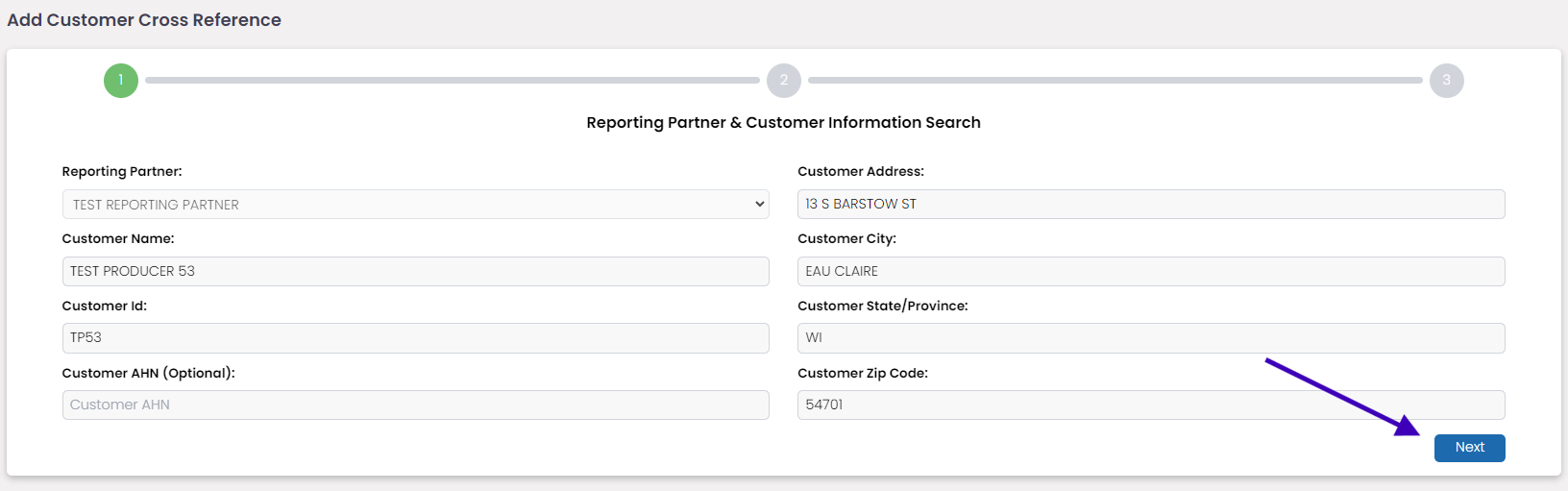Click the Customer City input

pyautogui.click(x=1151, y=271)
